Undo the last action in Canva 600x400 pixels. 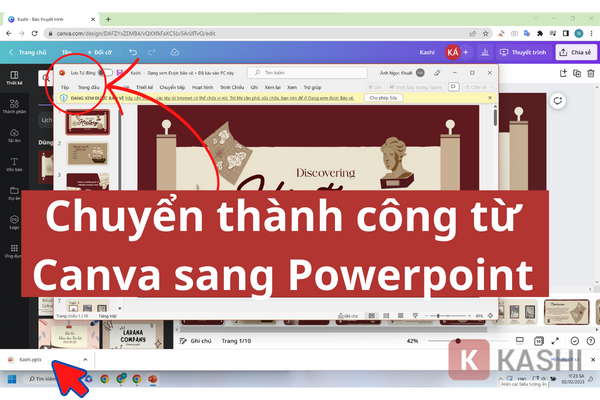[133, 52]
